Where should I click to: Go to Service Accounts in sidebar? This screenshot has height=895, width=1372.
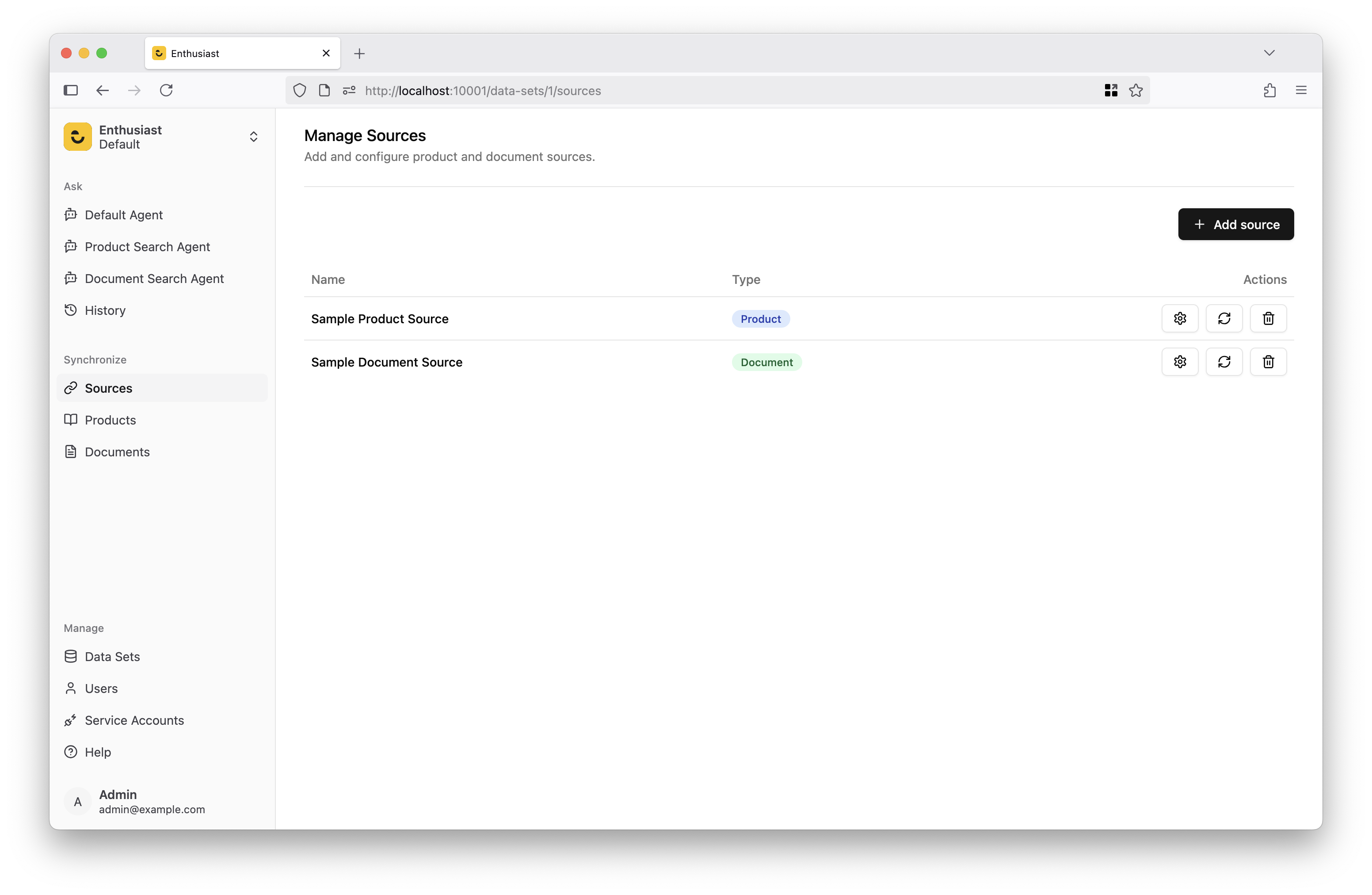[134, 720]
